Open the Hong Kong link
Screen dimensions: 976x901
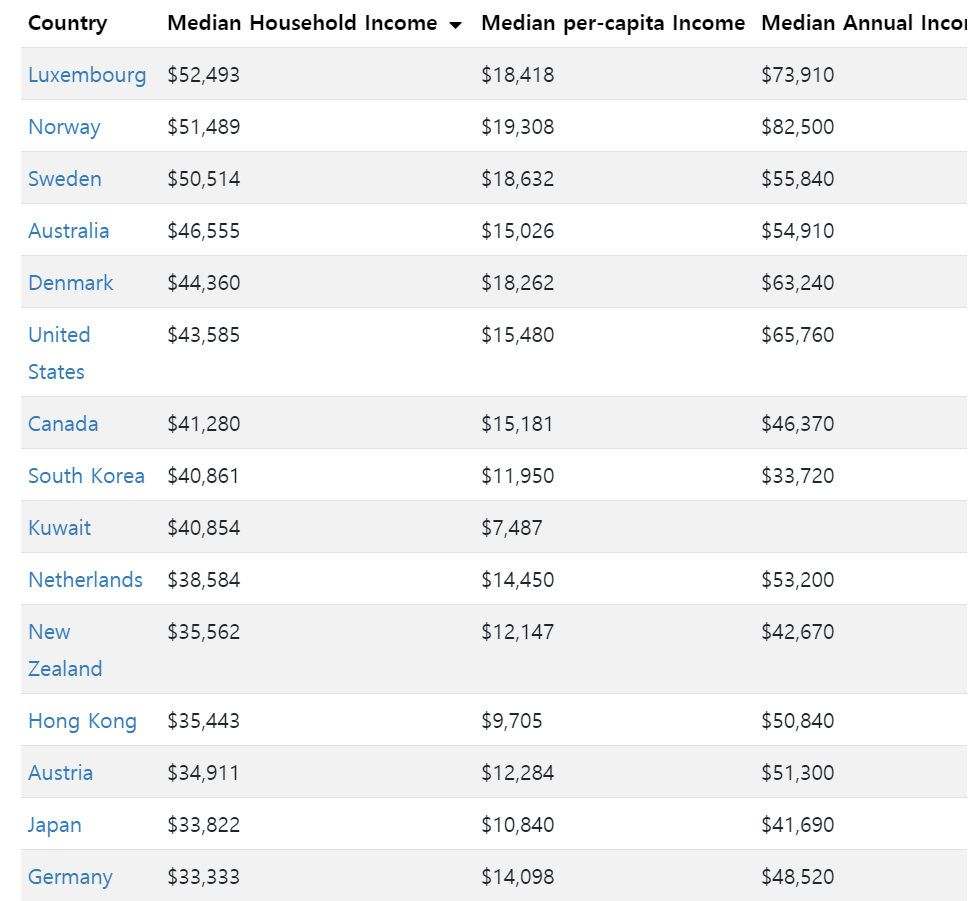pos(82,721)
